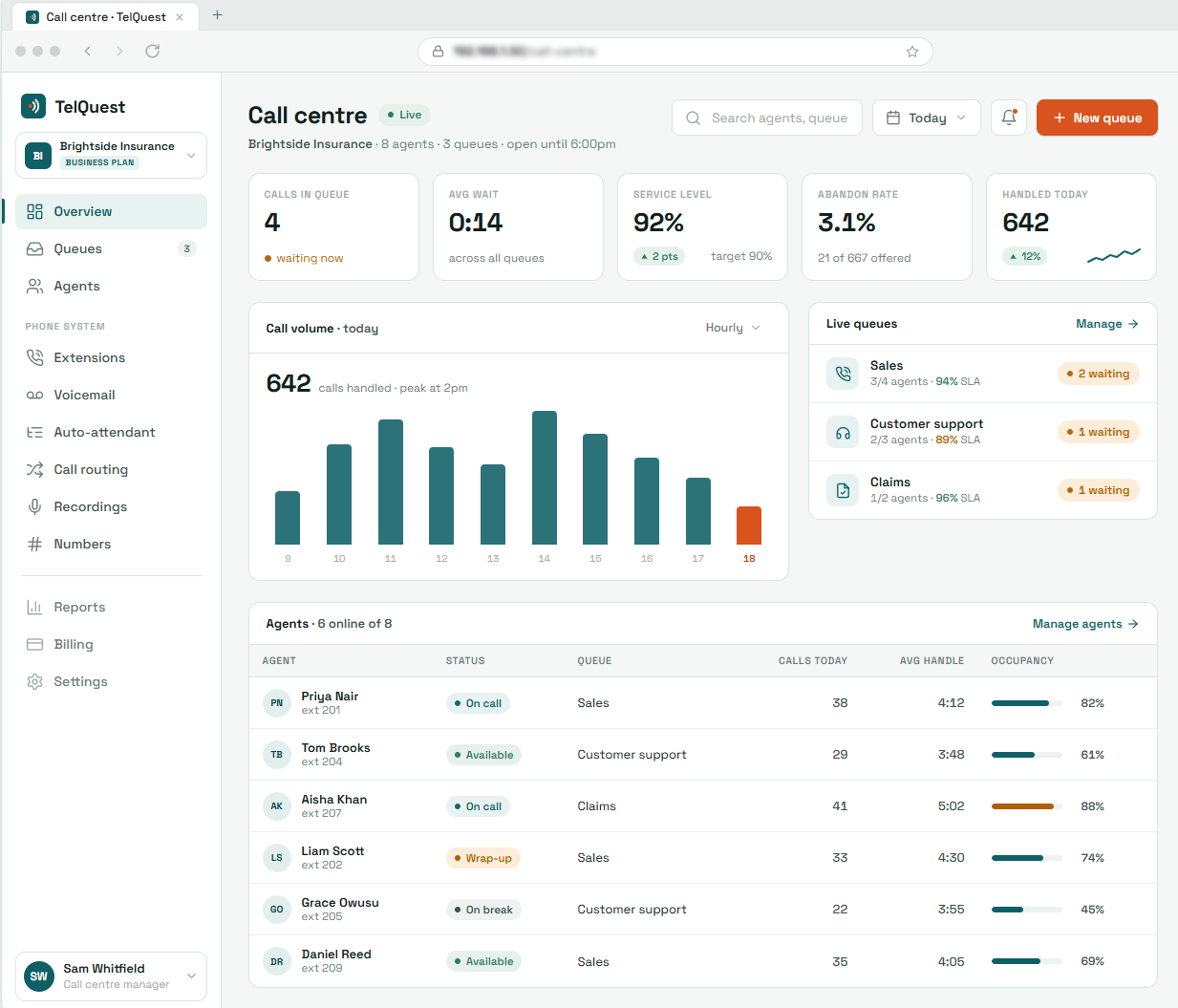This screenshot has width=1178, height=1008.
Task: Click the Claims queue row in Live queues
Action: (983, 490)
